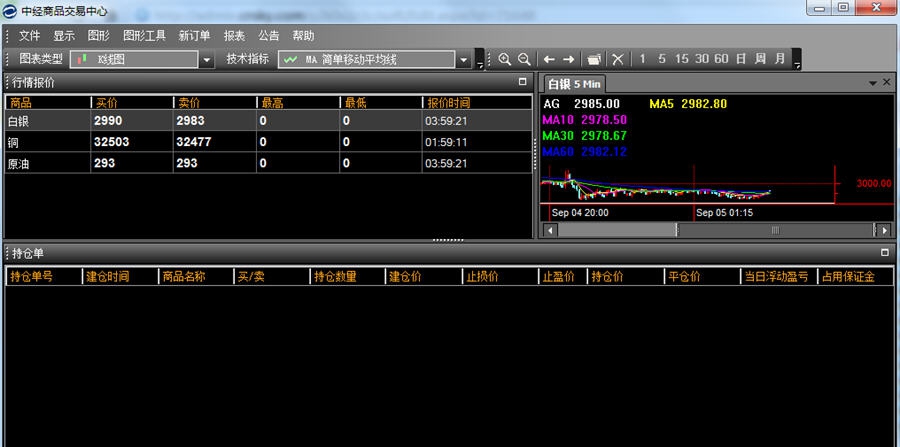This screenshot has height=447, width=900.
Task: Select the 15 minute timeframe button
Action: coord(682,59)
